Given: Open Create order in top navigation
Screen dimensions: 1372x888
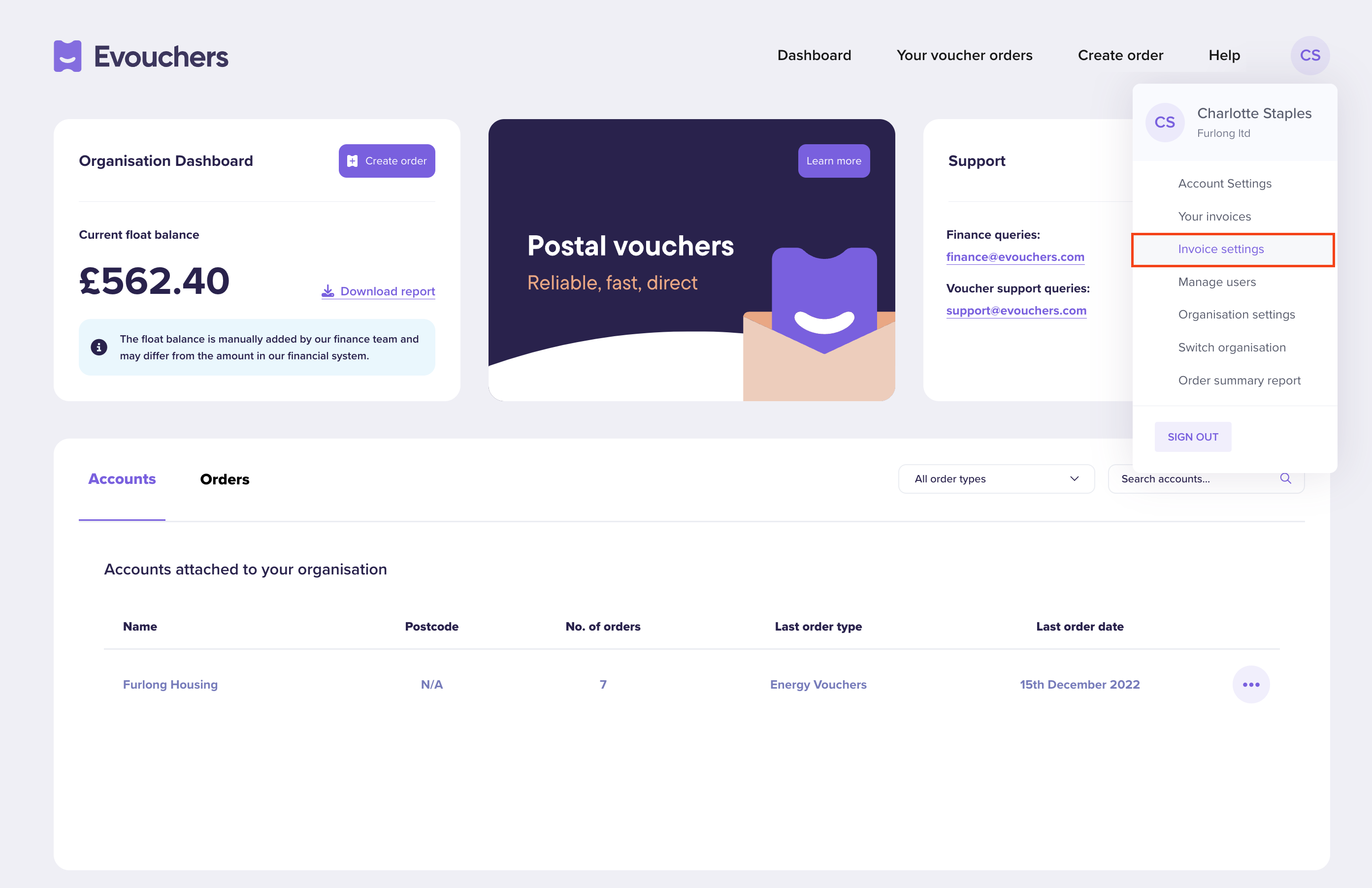Looking at the screenshot, I should (x=1120, y=55).
